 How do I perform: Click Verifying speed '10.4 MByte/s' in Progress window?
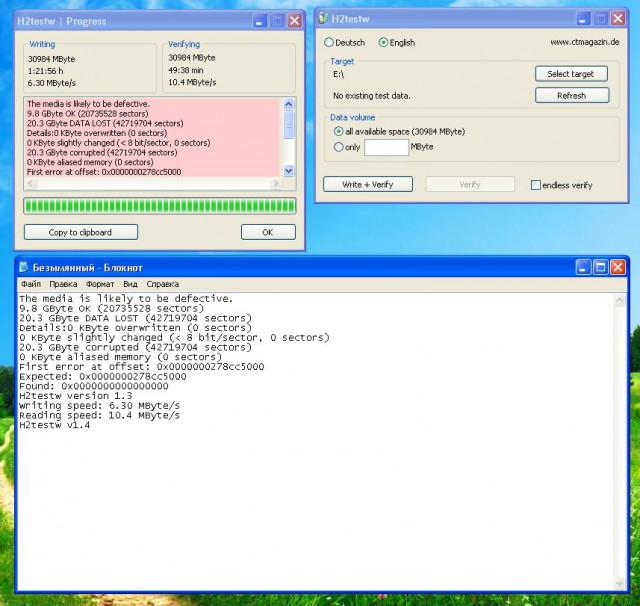(x=192, y=82)
